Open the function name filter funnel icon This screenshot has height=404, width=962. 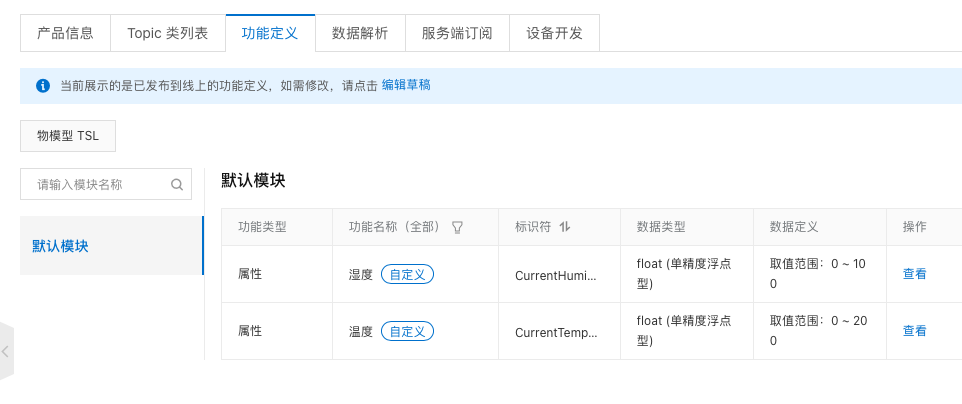click(x=457, y=227)
